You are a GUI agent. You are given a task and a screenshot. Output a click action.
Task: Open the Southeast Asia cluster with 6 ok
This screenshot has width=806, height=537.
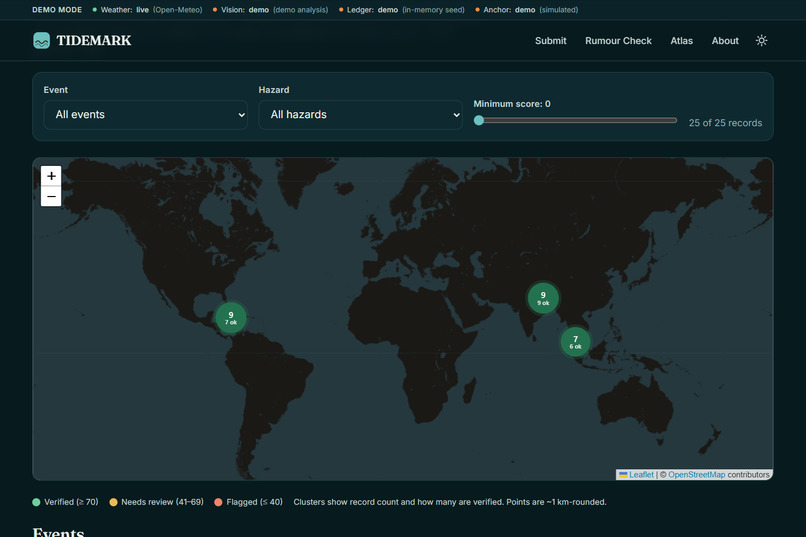tap(575, 342)
